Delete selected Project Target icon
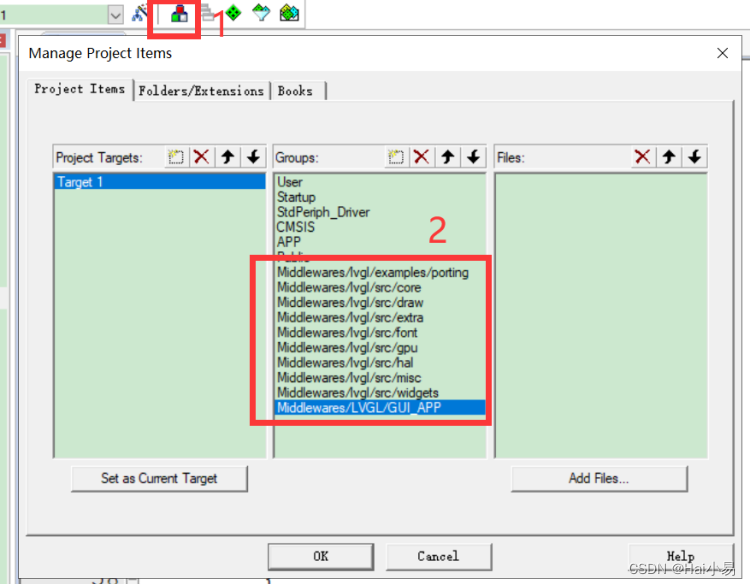This screenshot has width=750, height=585. point(202,157)
